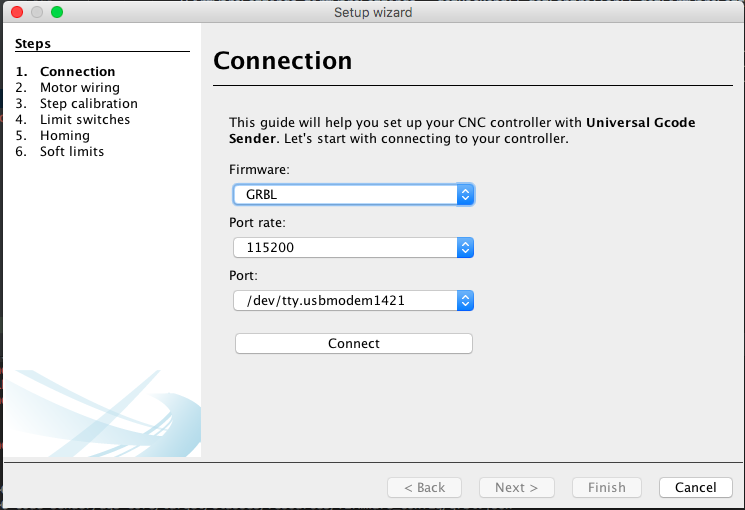Click the Next > button
The width and height of the screenshot is (745, 510).
(x=516, y=487)
